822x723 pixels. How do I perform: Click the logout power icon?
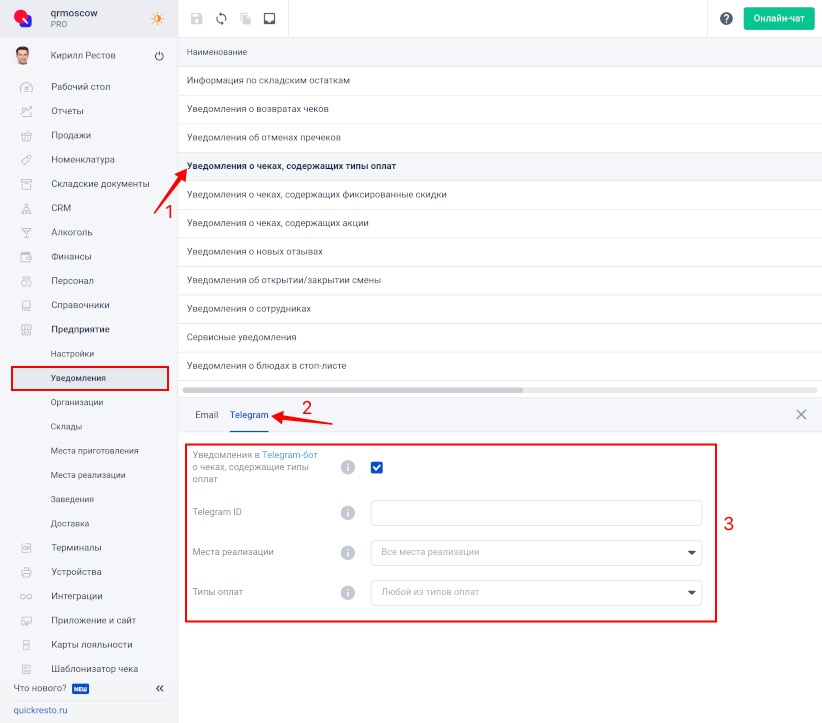(159, 56)
